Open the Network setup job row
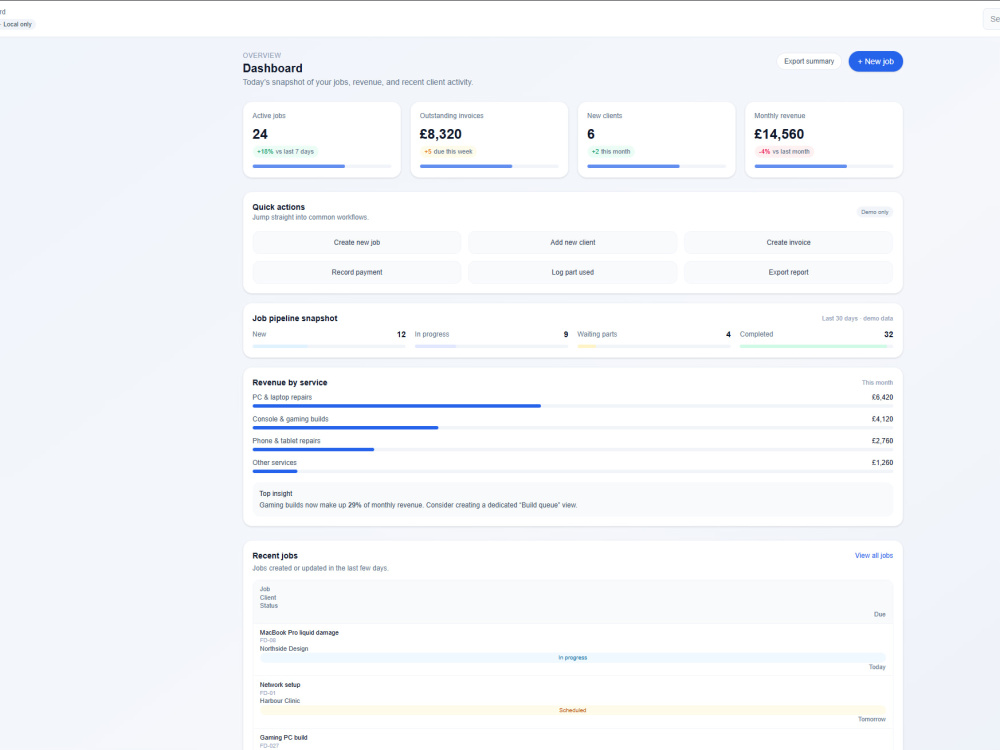 (573, 702)
